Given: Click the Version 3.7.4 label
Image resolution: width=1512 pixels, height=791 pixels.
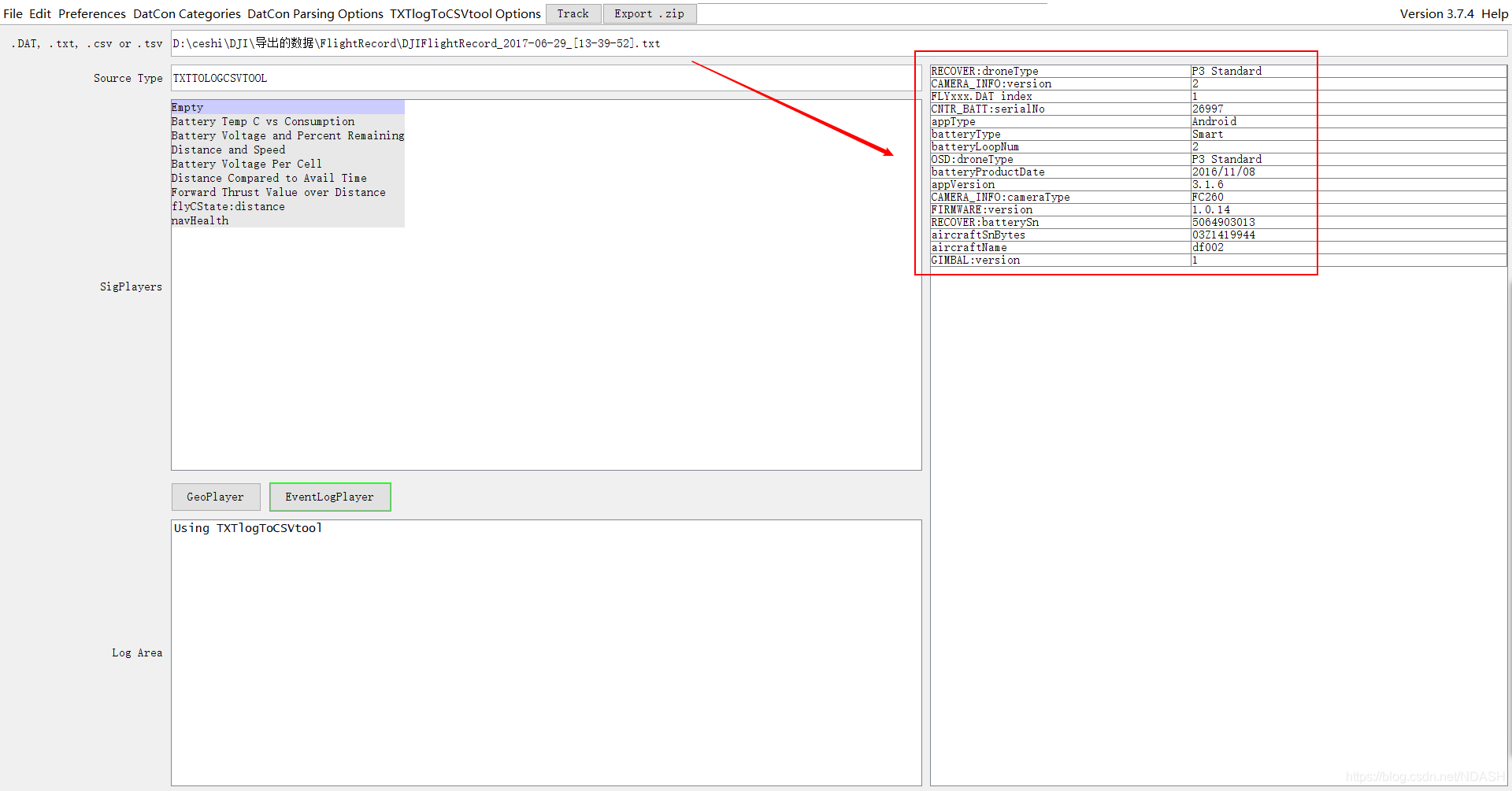Looking at the screenshot, I should [x=1436, y=13].
